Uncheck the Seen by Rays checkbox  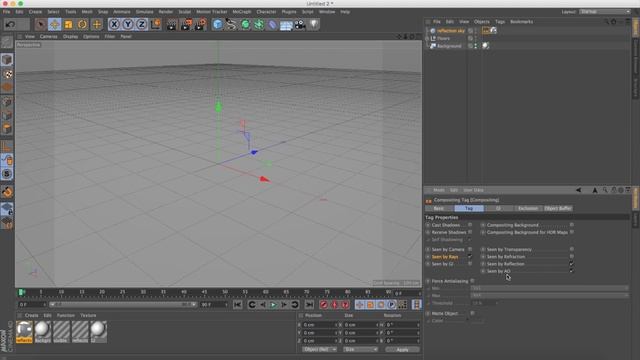[470, 256]
